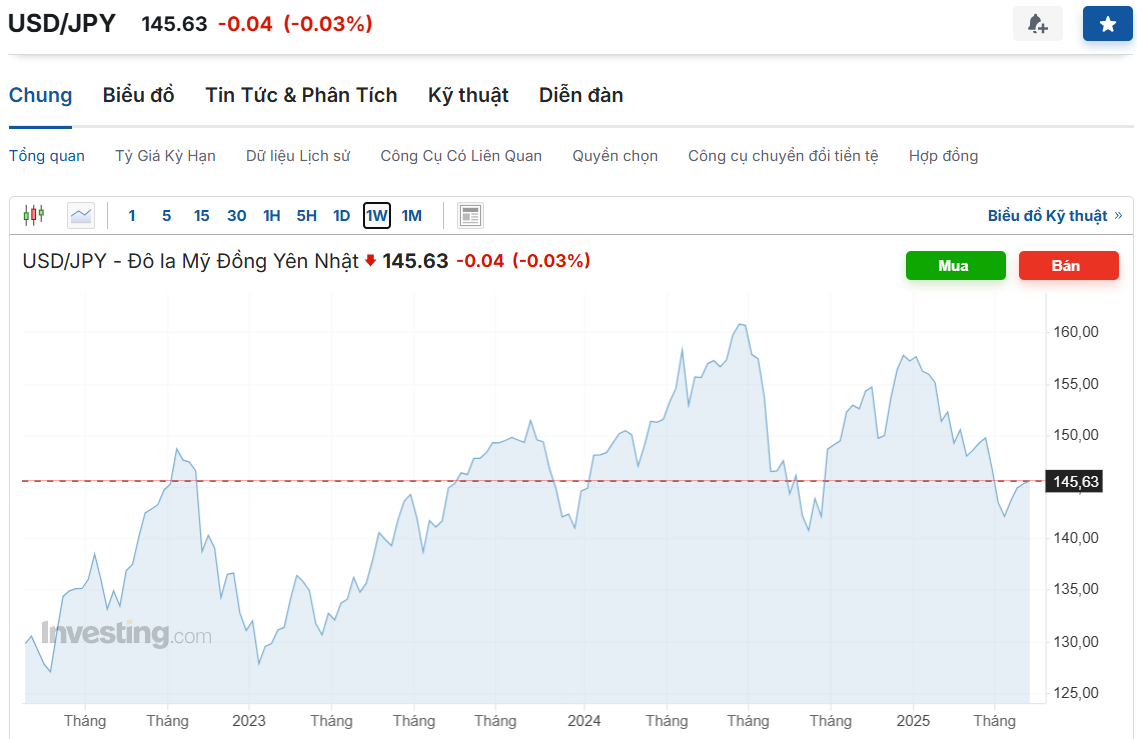Switch chart to candlestick view icon
This screenshot has height=739, width=1137.
pyautogui.click(x=34, y=215)
